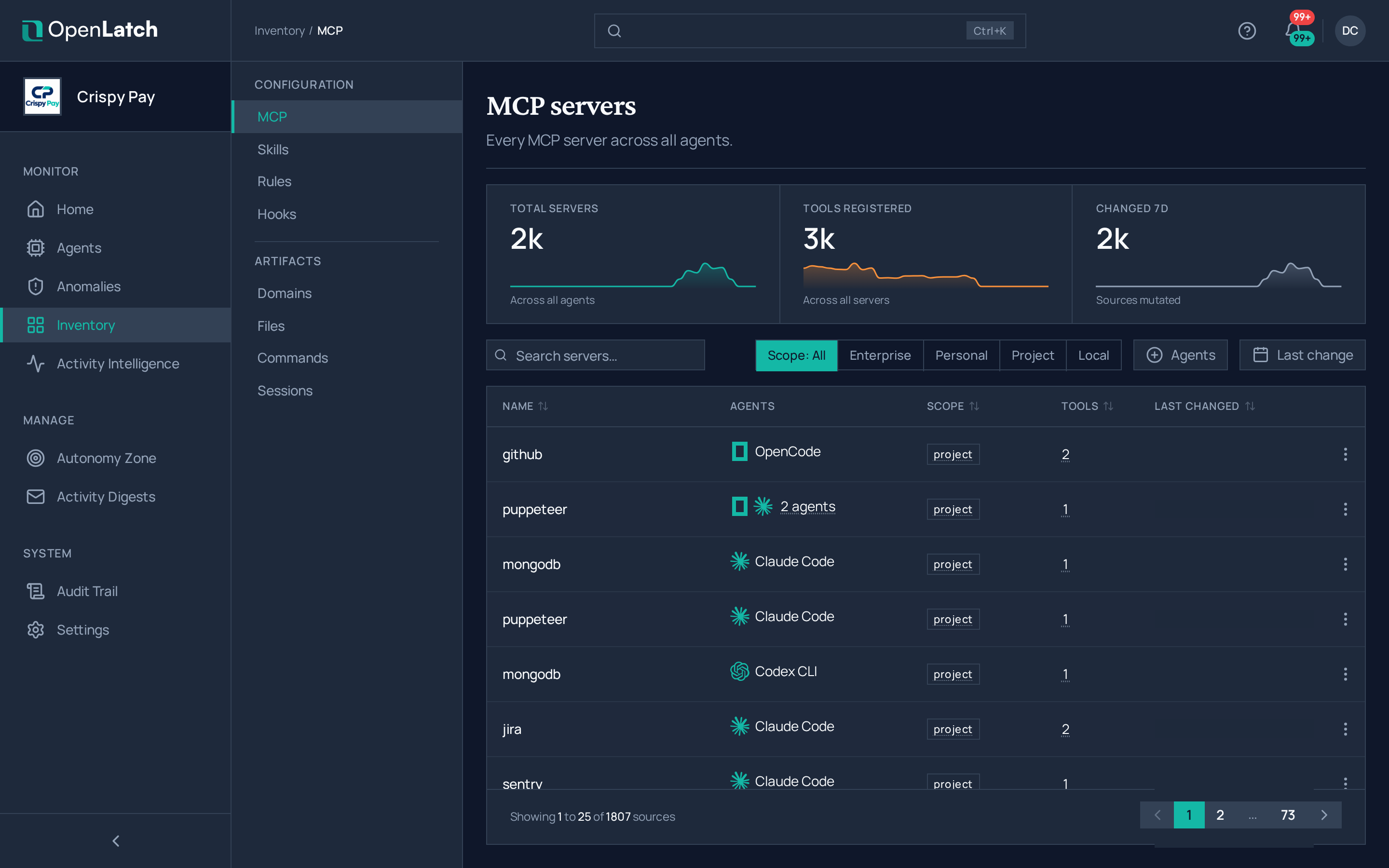This screenshot has height=868, width=1389.
Task: Select current page 1
Action: click(x=1189, y=814)
